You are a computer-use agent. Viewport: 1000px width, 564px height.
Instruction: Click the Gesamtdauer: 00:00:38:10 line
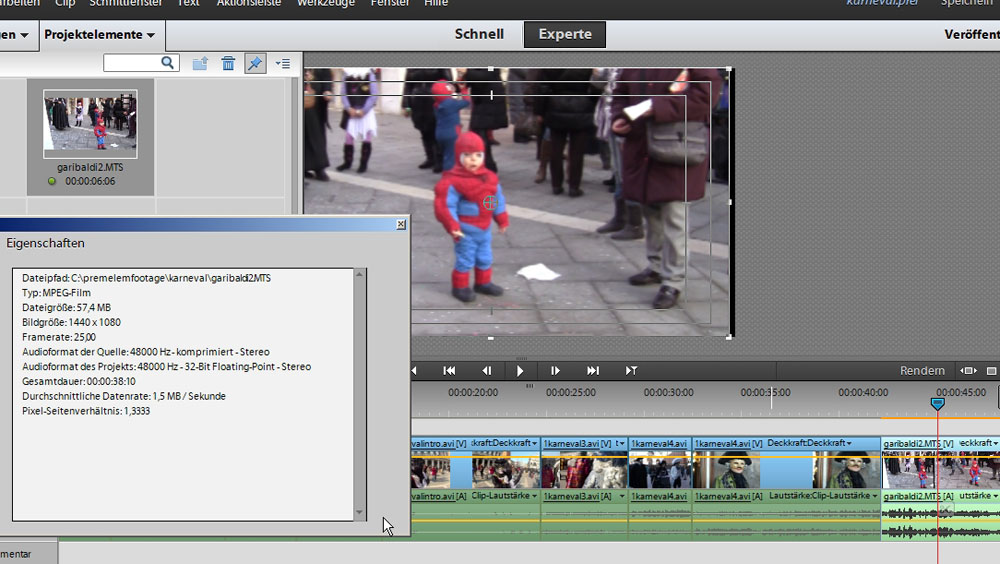(x=78, y=382)
